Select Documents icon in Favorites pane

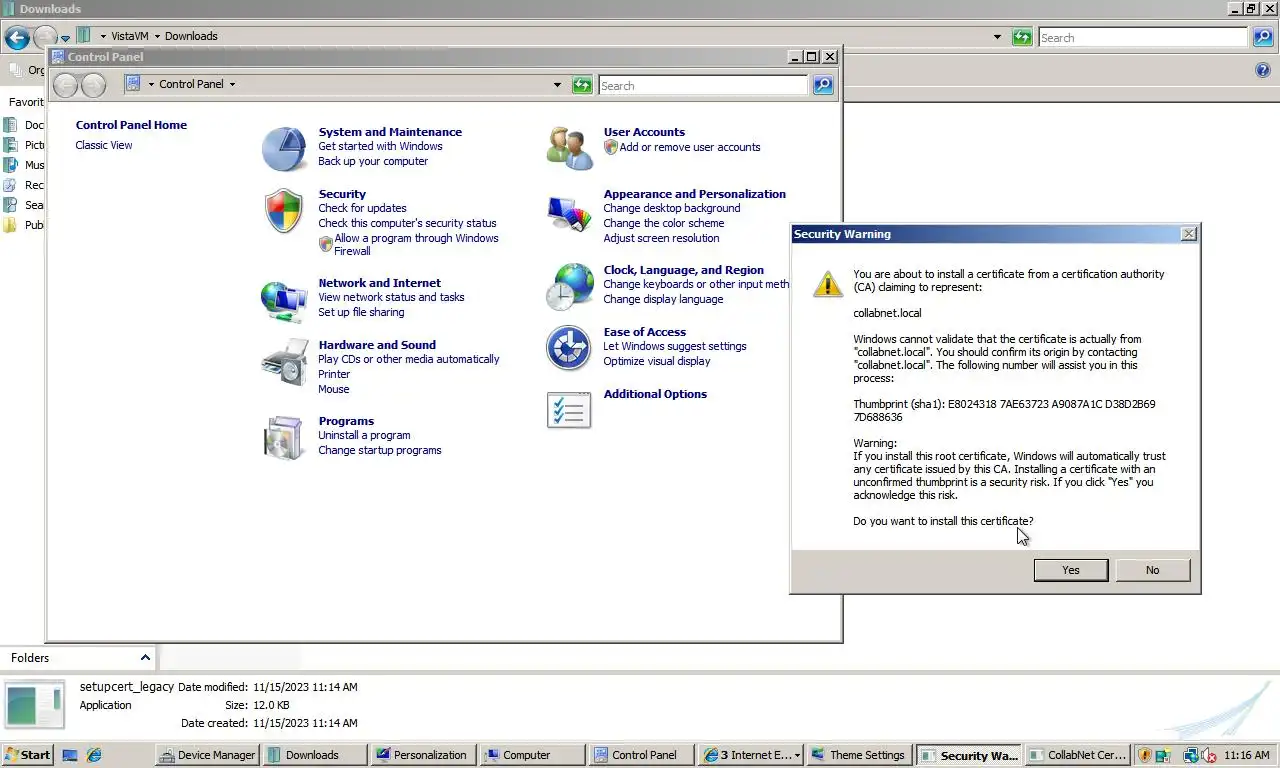coord(10,125)
